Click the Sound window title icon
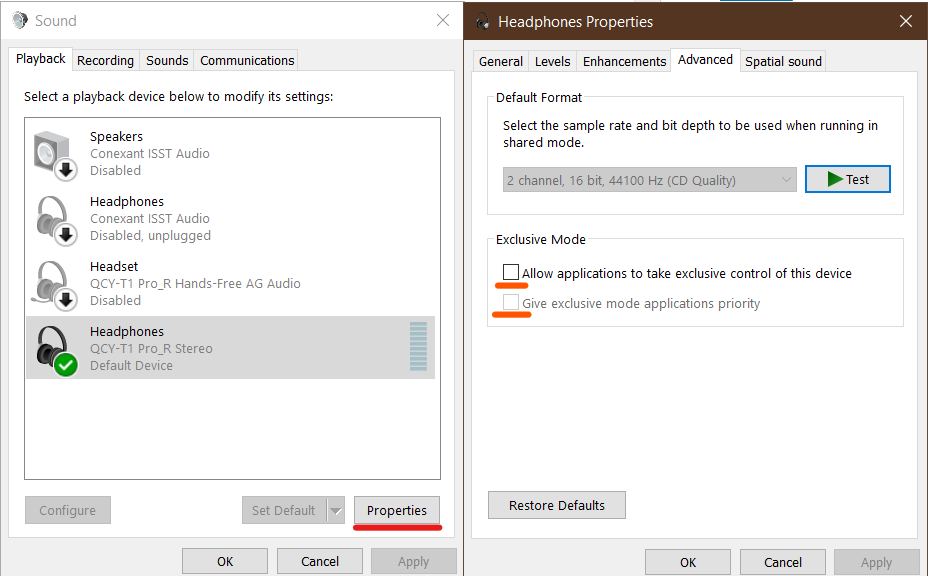The height and width of the screenshot is (576, 928). point(20,21)
